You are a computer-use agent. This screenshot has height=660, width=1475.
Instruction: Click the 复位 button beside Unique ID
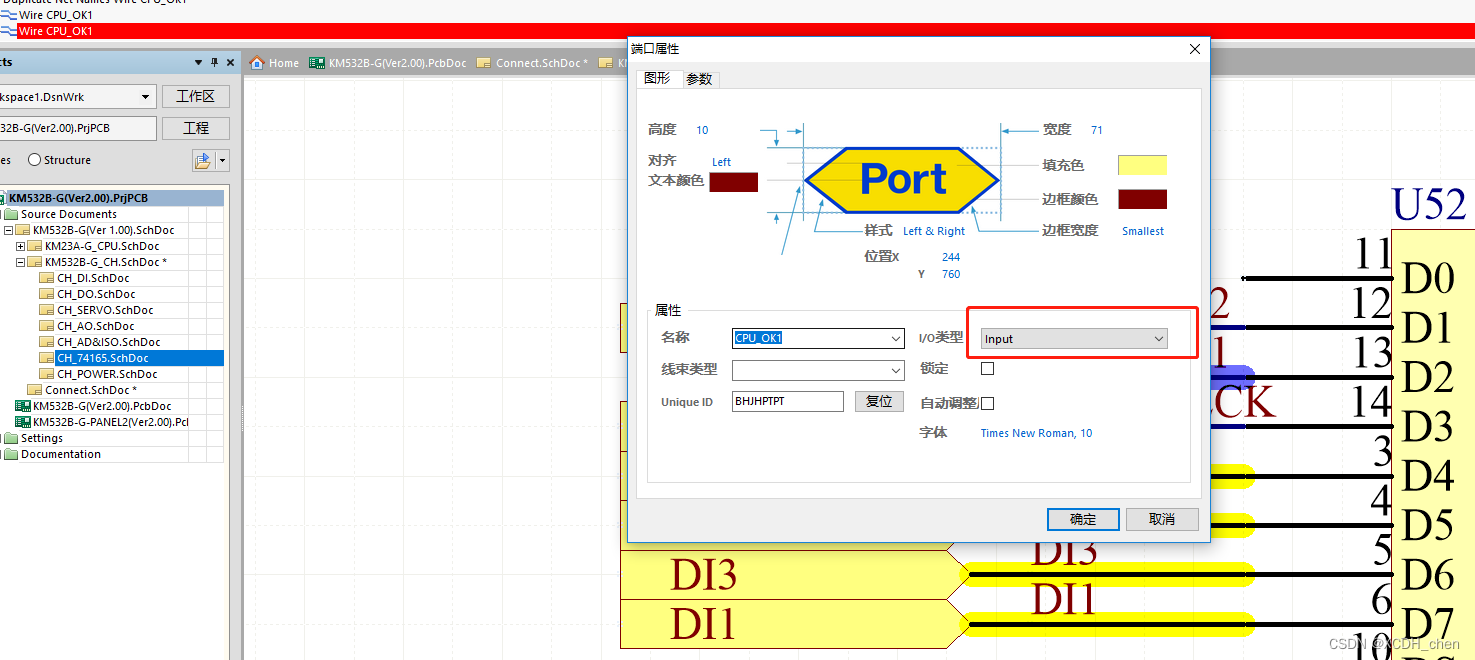[x=879, y=401]
